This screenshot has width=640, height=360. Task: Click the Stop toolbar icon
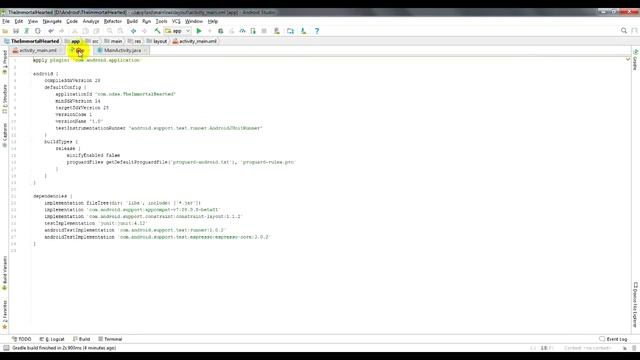pyautogui.click(x=264, y=31)
